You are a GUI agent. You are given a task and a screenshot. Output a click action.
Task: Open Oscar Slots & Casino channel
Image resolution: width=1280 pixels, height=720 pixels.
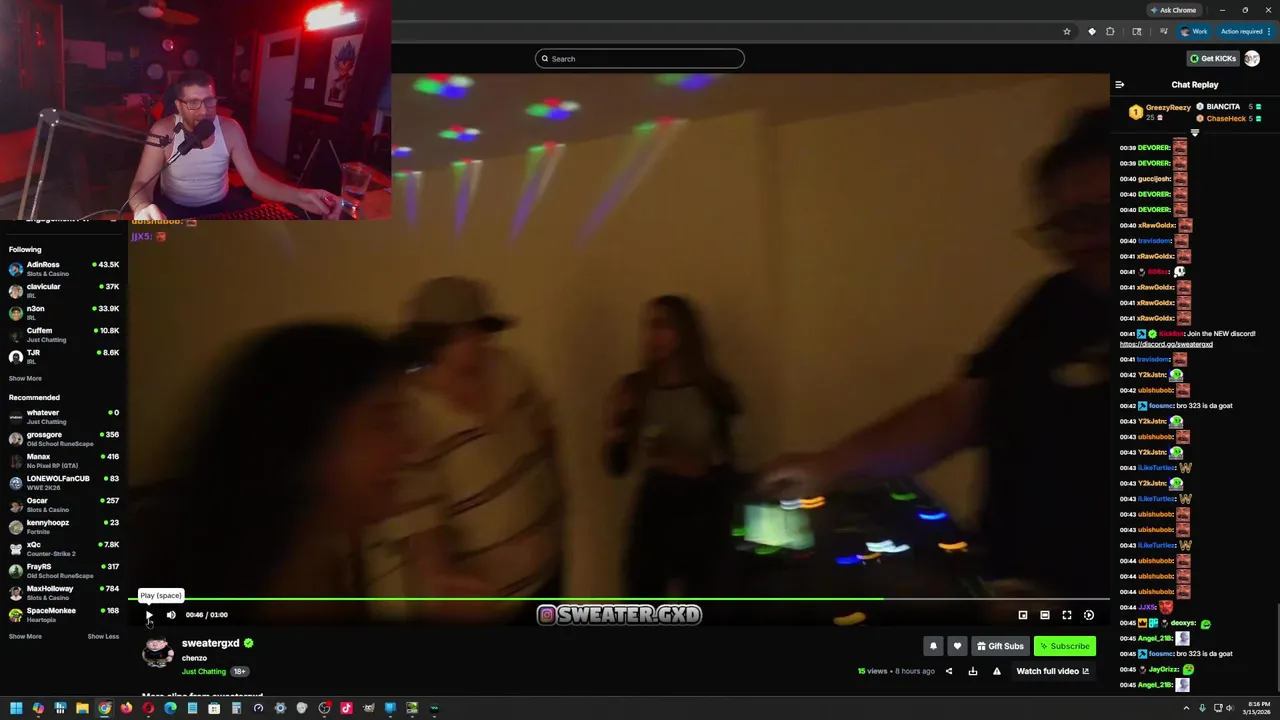pos(64,505)
